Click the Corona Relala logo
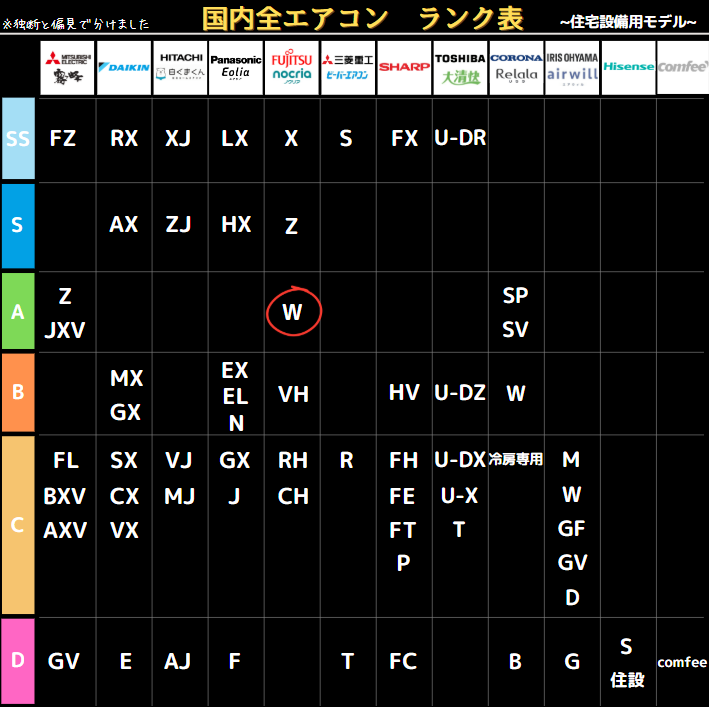Viewport: 709px width, 707px height. click(x=516, y=68)
